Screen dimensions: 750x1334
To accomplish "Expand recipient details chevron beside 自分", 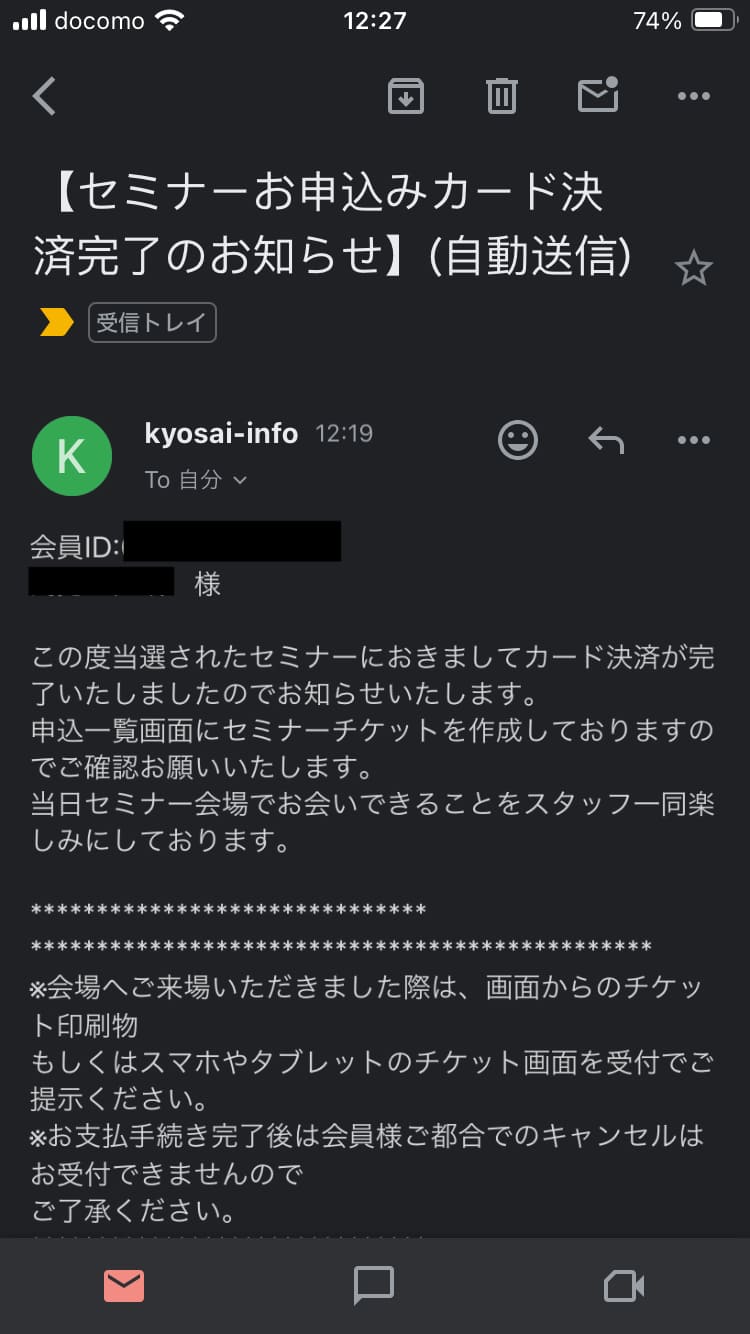I will pos(240,481).
